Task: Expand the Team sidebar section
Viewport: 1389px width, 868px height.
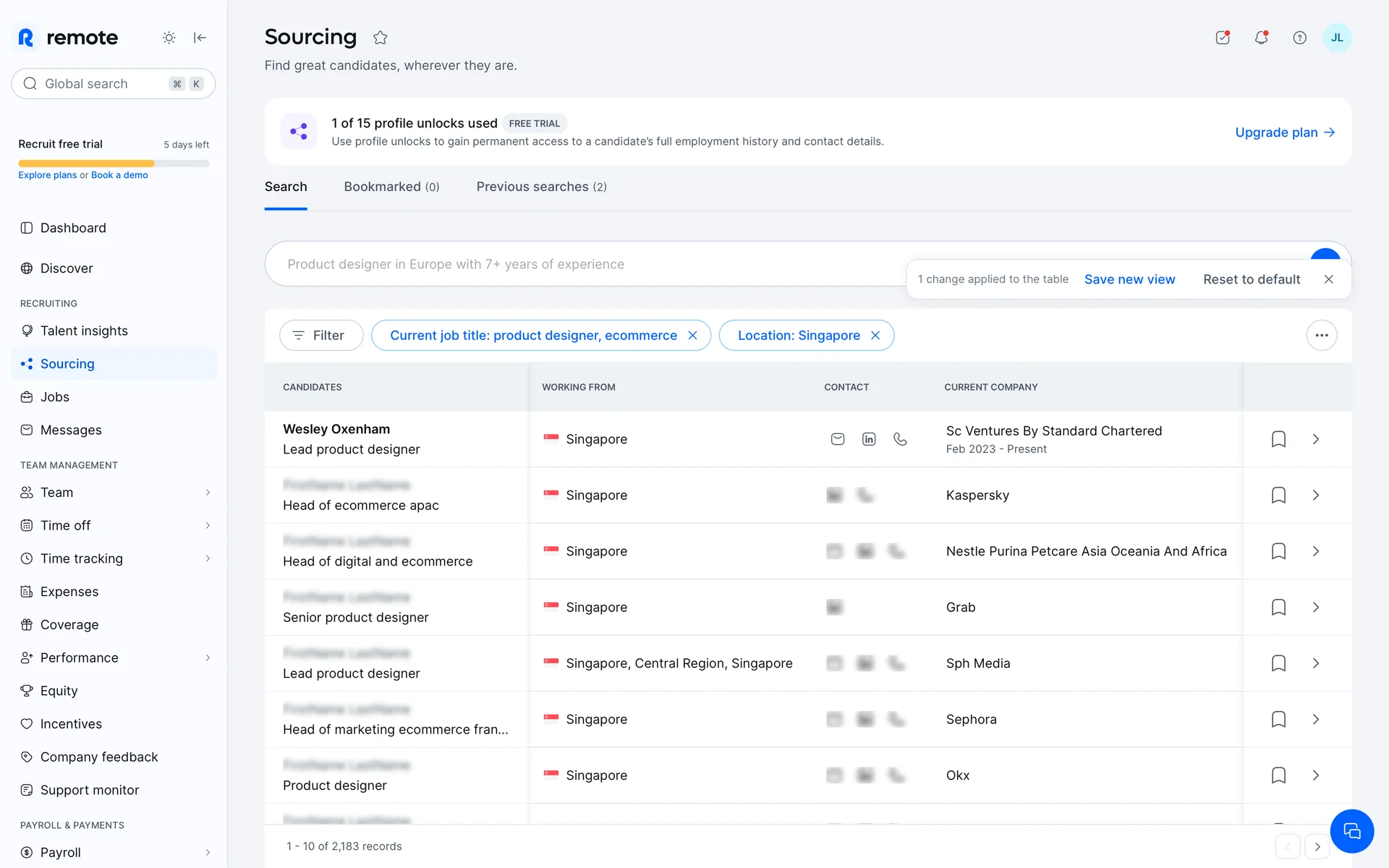Action: click(208, 493)
